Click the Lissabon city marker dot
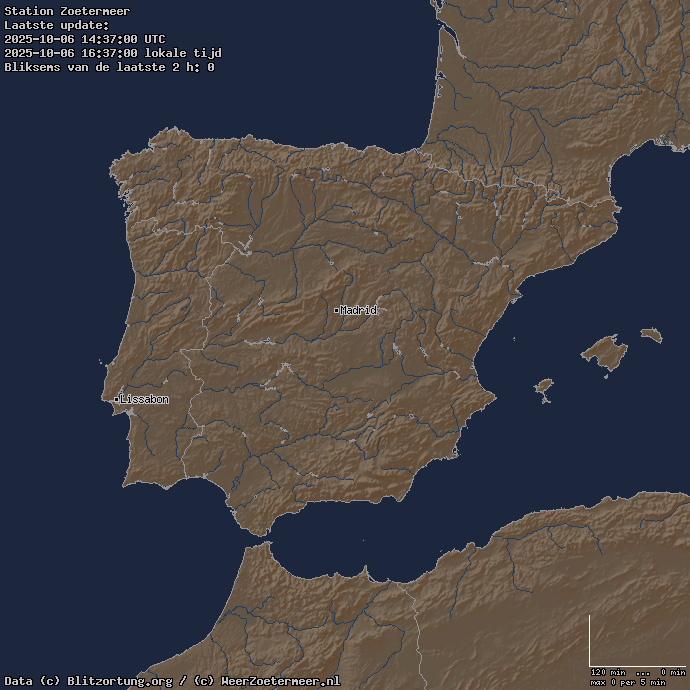Image resolution: width=690 pixels, height=690 pixels. 116,400
